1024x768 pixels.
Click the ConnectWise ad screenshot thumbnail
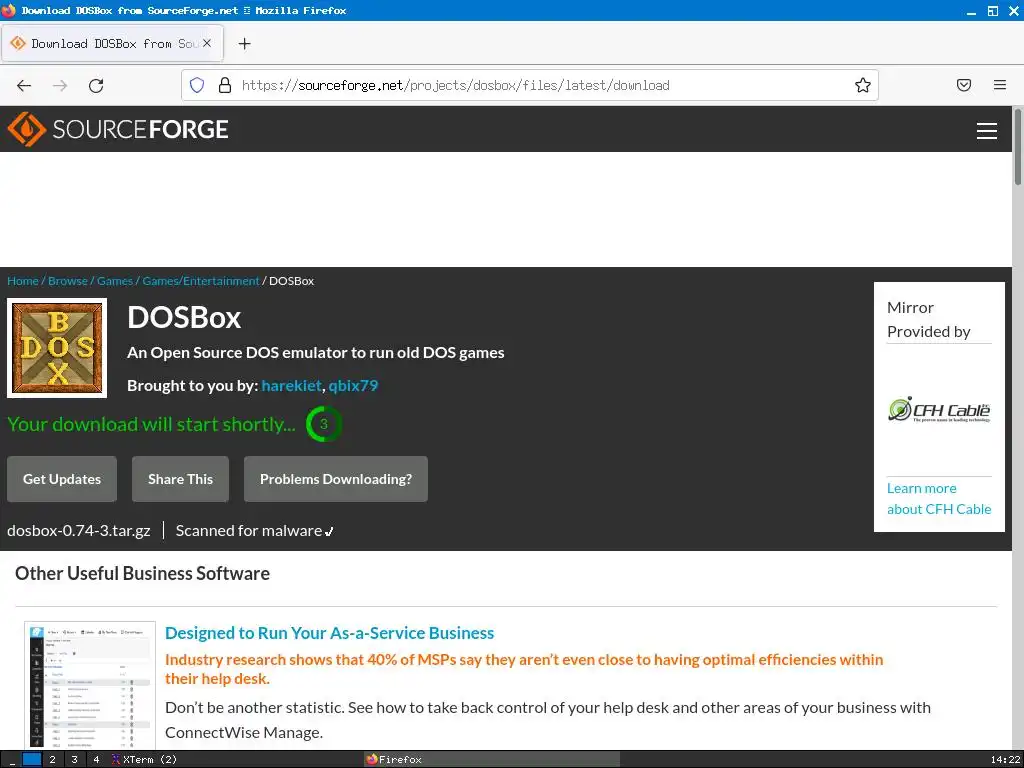(90, 685)
